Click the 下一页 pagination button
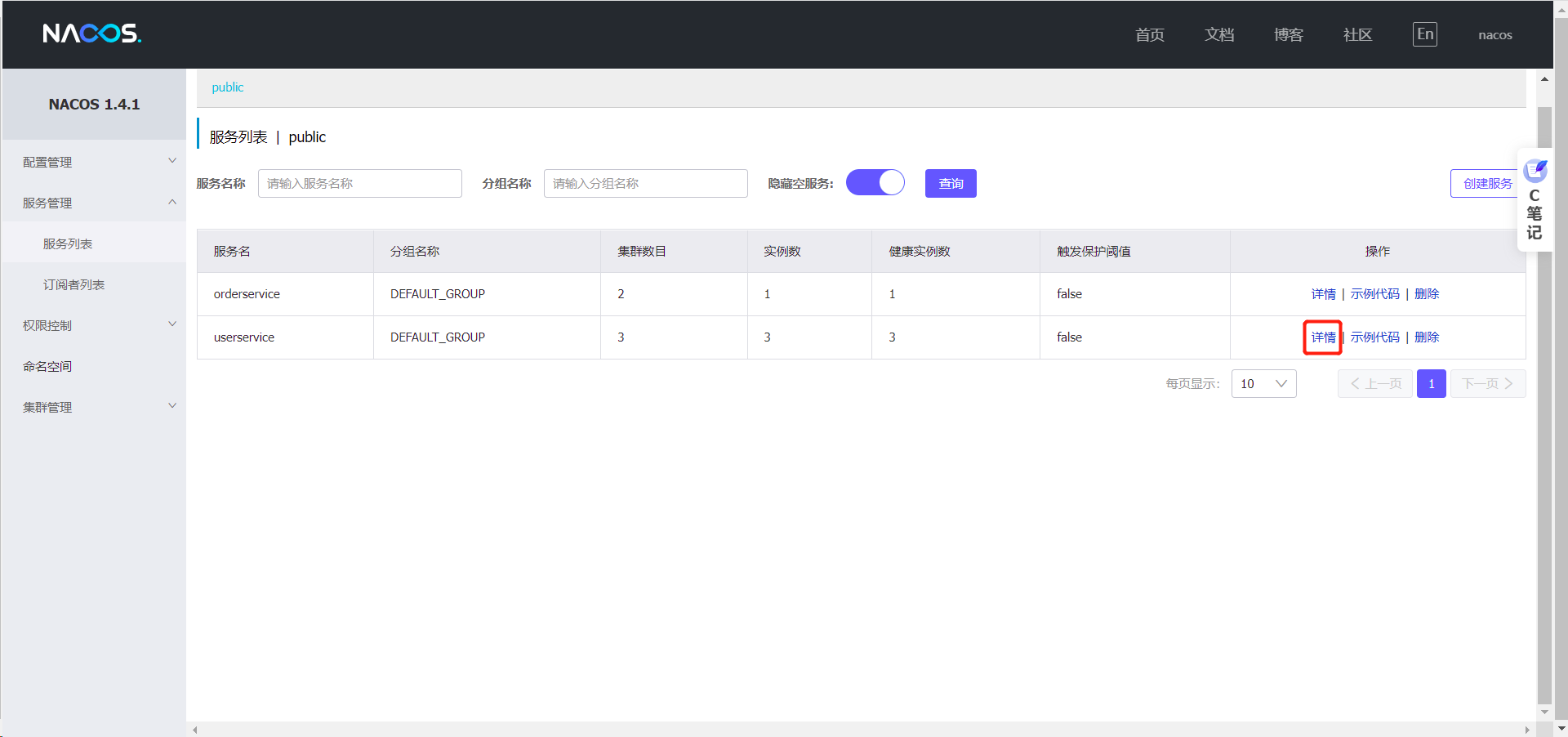The height and width of the screenshot is (737, 1568). [x=1488, y=384]
